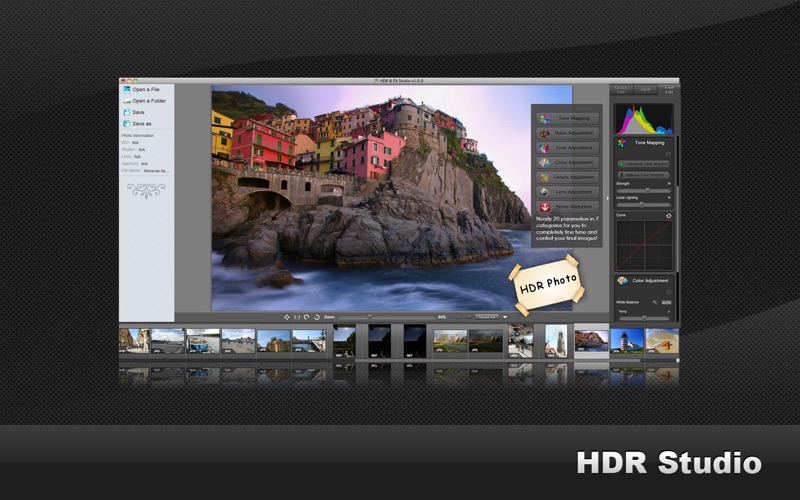Adjust the Strength slider
800x500 pixels.
pyautogui.click(x=643, y=191)
